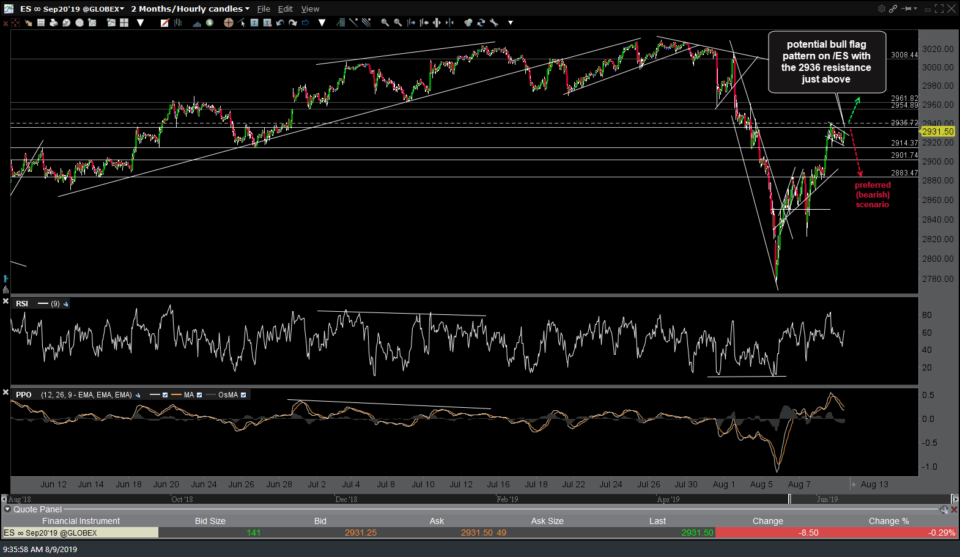960x557 pixels.
Task: Click the undo arrow icon
Action: [280, 23]
